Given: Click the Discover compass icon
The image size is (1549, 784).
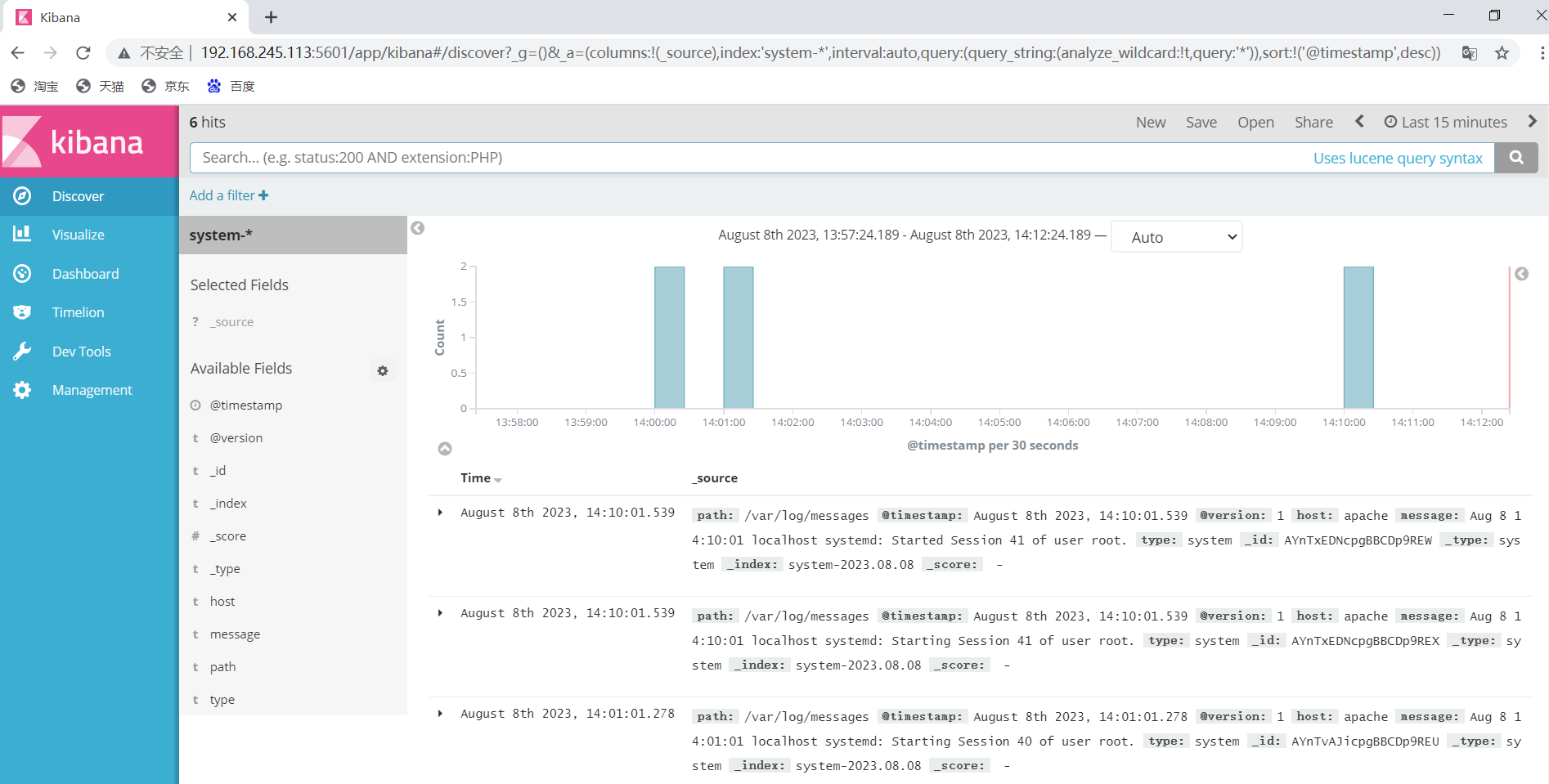Looking at the screenshot, I should (x=22, y=196).
